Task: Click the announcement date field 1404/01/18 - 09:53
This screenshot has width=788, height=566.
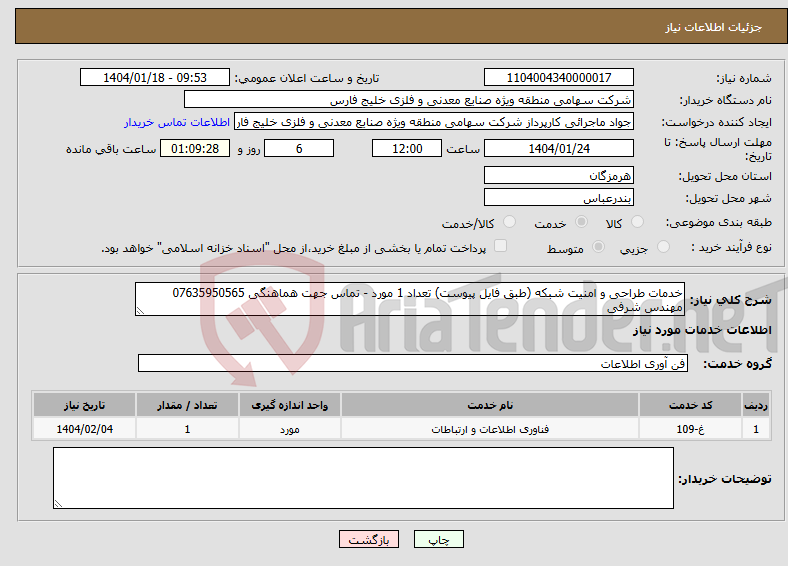Action: click(155, 77)
